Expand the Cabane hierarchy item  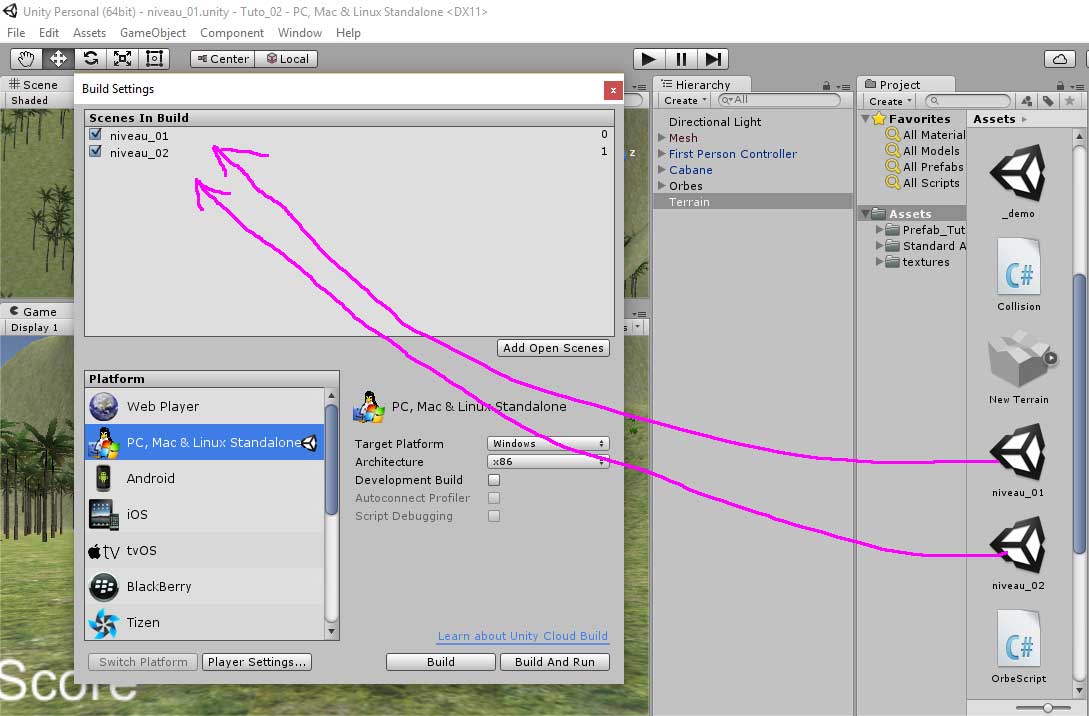tap(661, 170)
